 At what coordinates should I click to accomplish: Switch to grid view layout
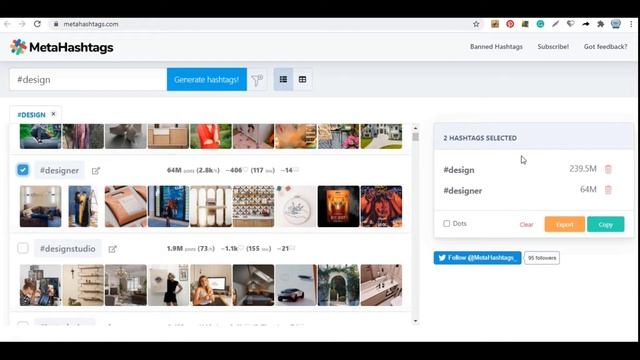(x=302, y=80)
